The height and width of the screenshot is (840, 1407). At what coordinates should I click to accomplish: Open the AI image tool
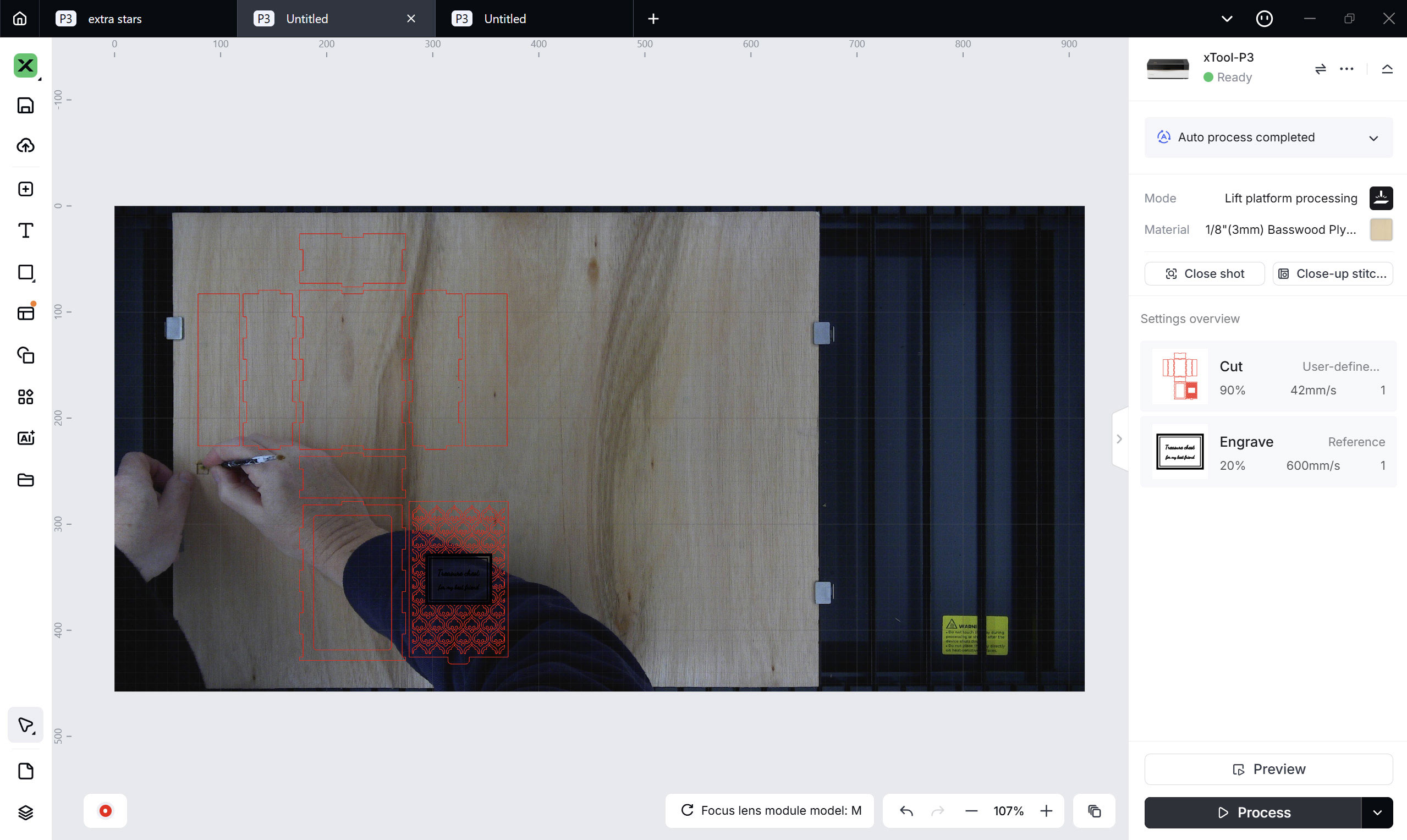point(25,437)
